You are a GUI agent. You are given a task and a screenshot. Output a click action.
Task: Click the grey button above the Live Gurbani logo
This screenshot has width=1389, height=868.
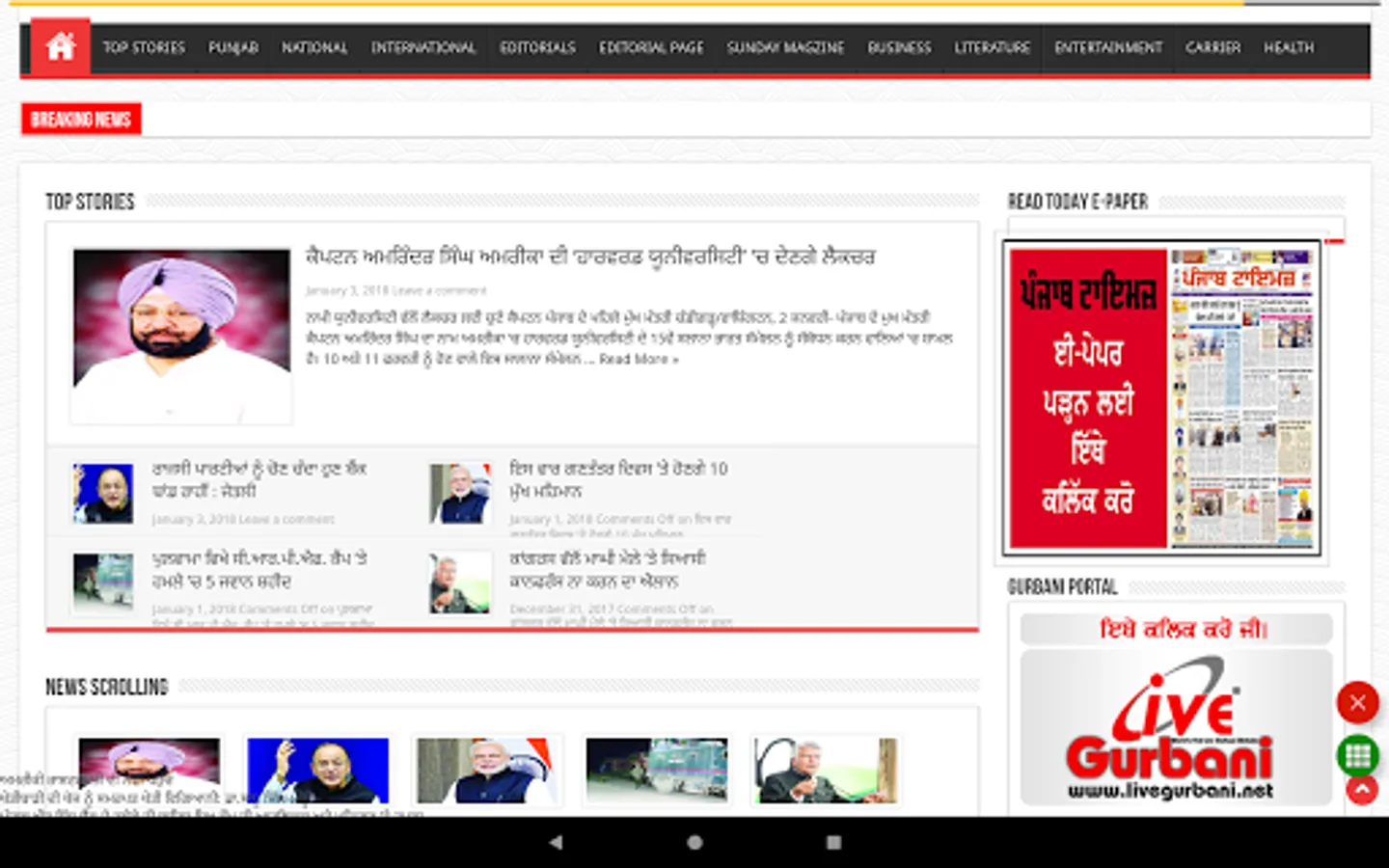[x=1176, y=629]
